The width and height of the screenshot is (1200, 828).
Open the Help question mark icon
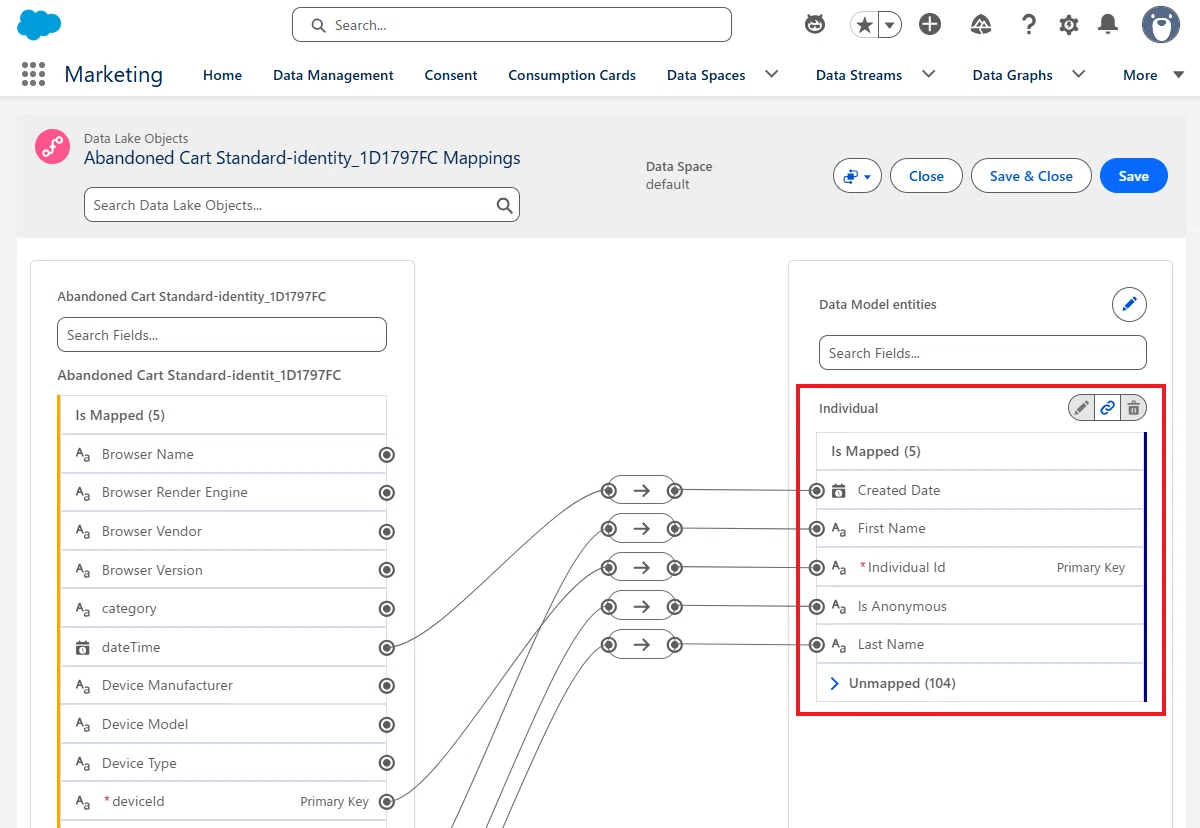(x=1028, y=24)
